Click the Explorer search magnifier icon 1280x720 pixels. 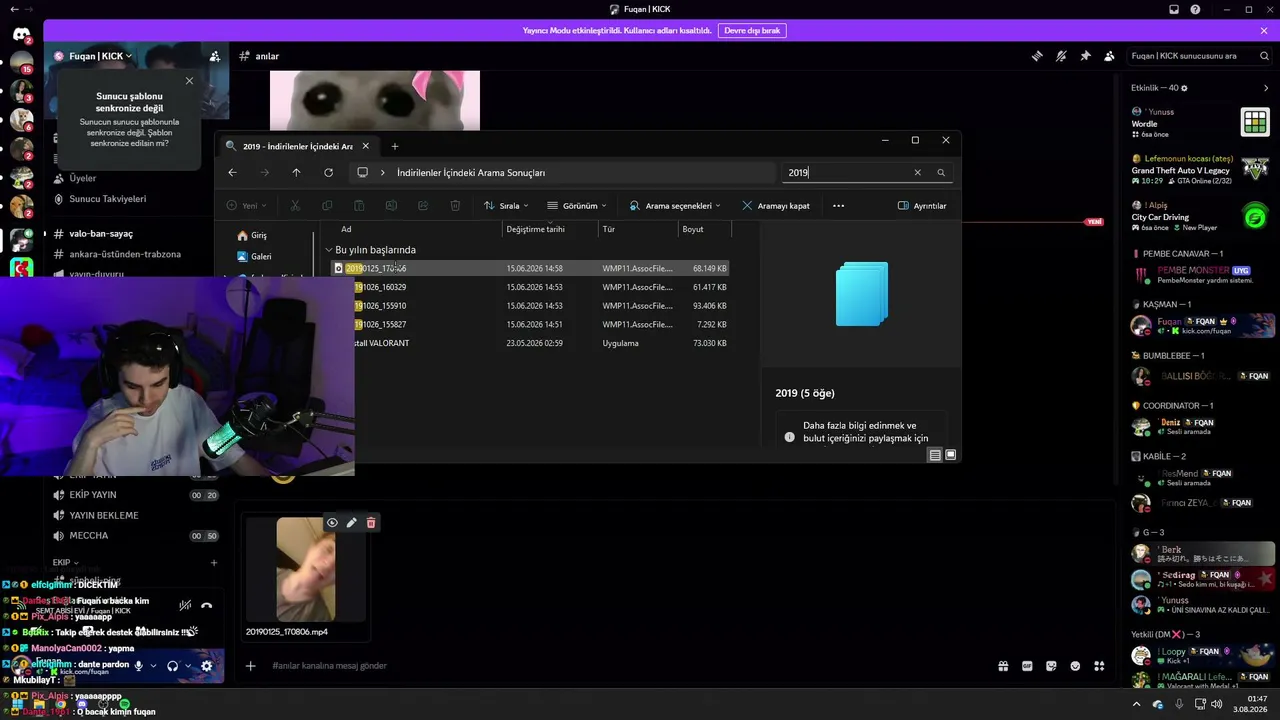click(x=941, y=173)
